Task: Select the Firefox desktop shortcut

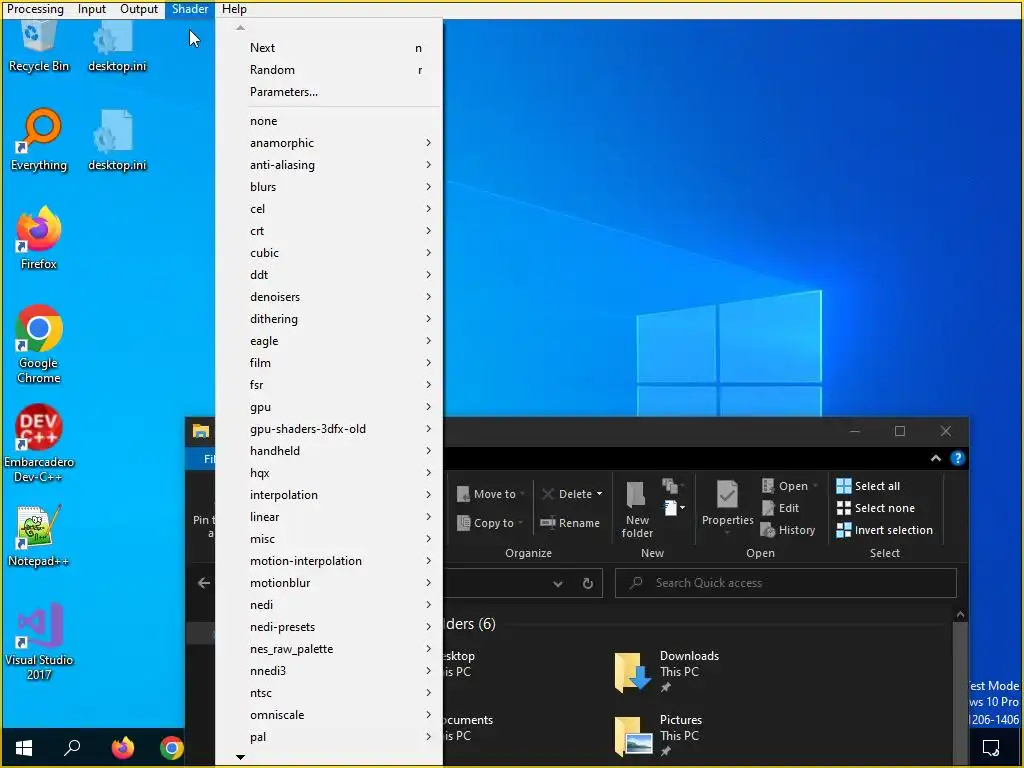Action: click(x=39, y=238)
